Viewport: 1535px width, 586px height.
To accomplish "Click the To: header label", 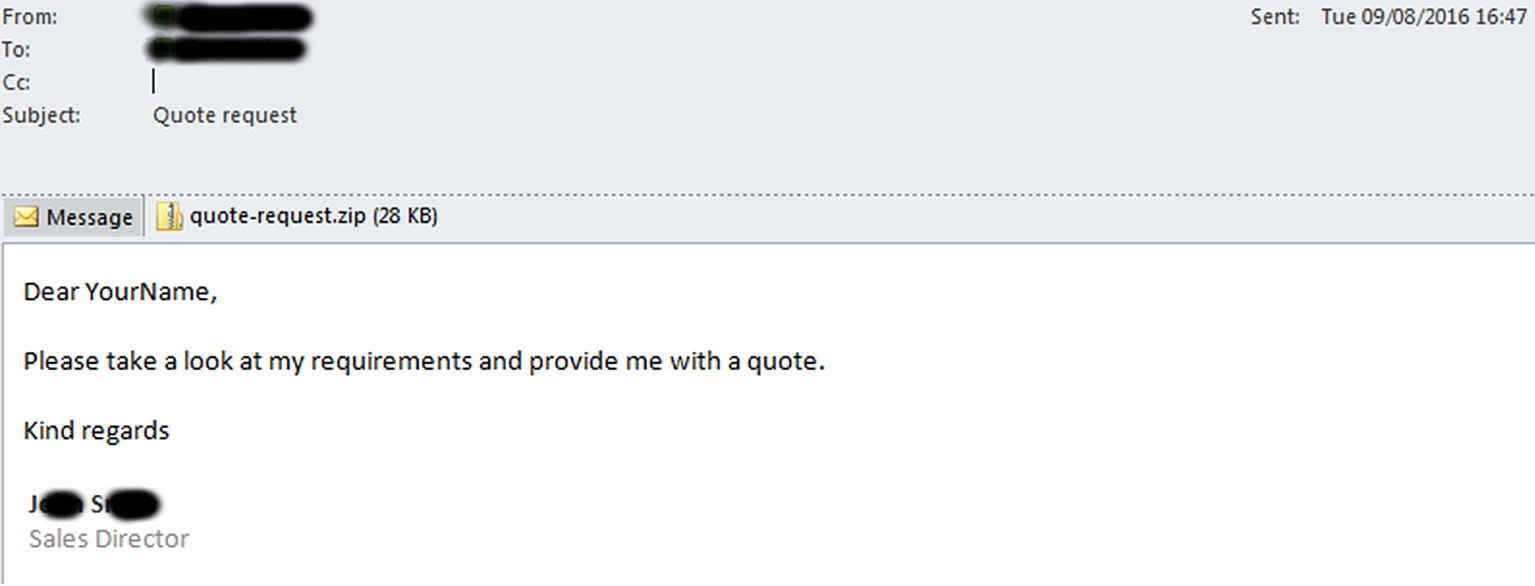I will (16, 50).
